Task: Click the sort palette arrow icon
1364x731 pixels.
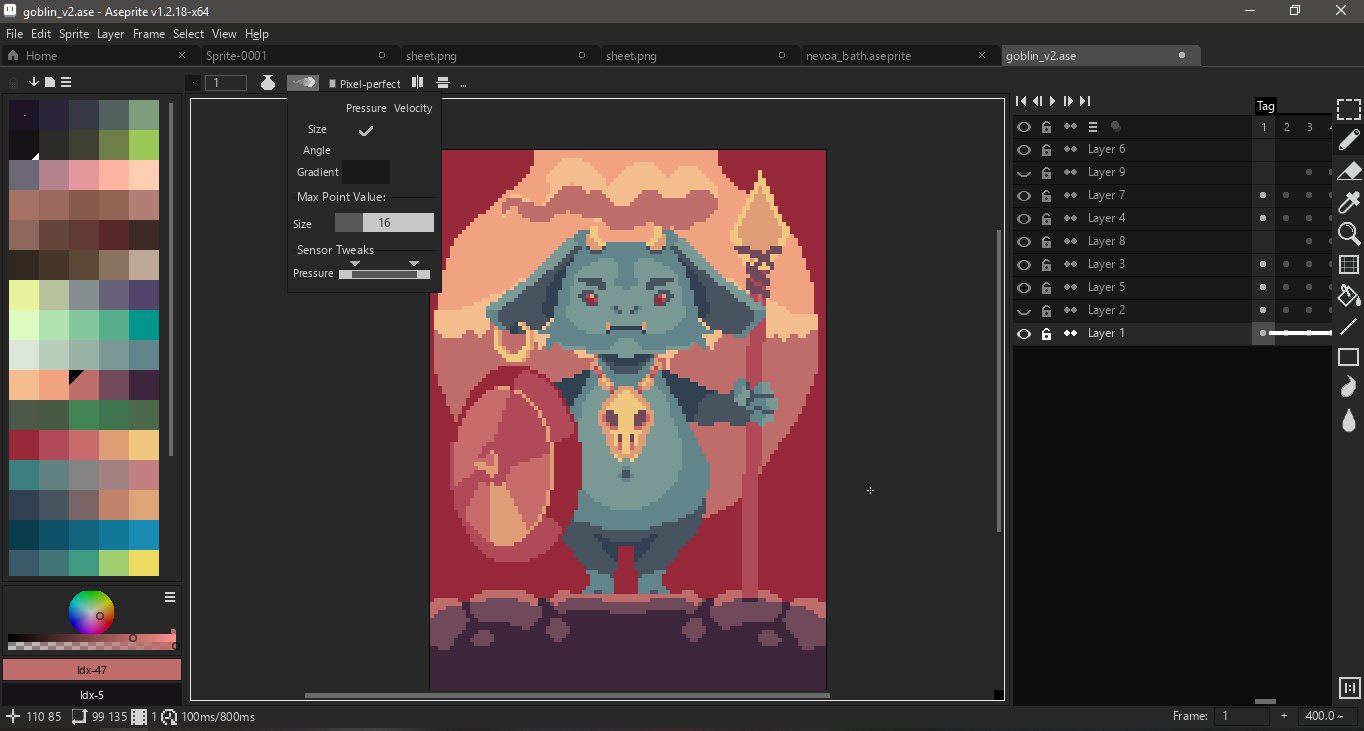Action: coord(33,82)
